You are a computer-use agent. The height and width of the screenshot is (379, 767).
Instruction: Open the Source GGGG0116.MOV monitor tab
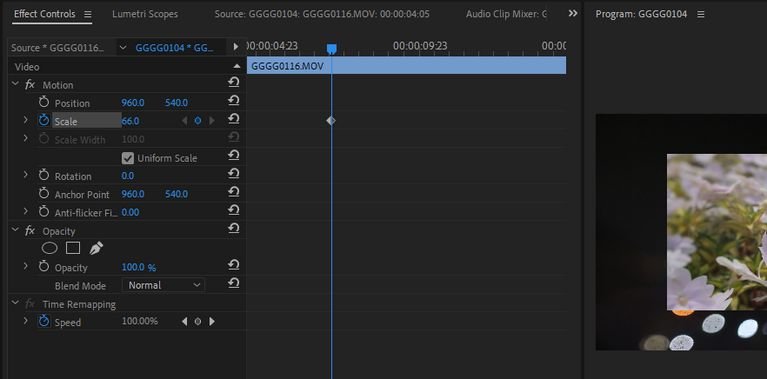point(322,14)
